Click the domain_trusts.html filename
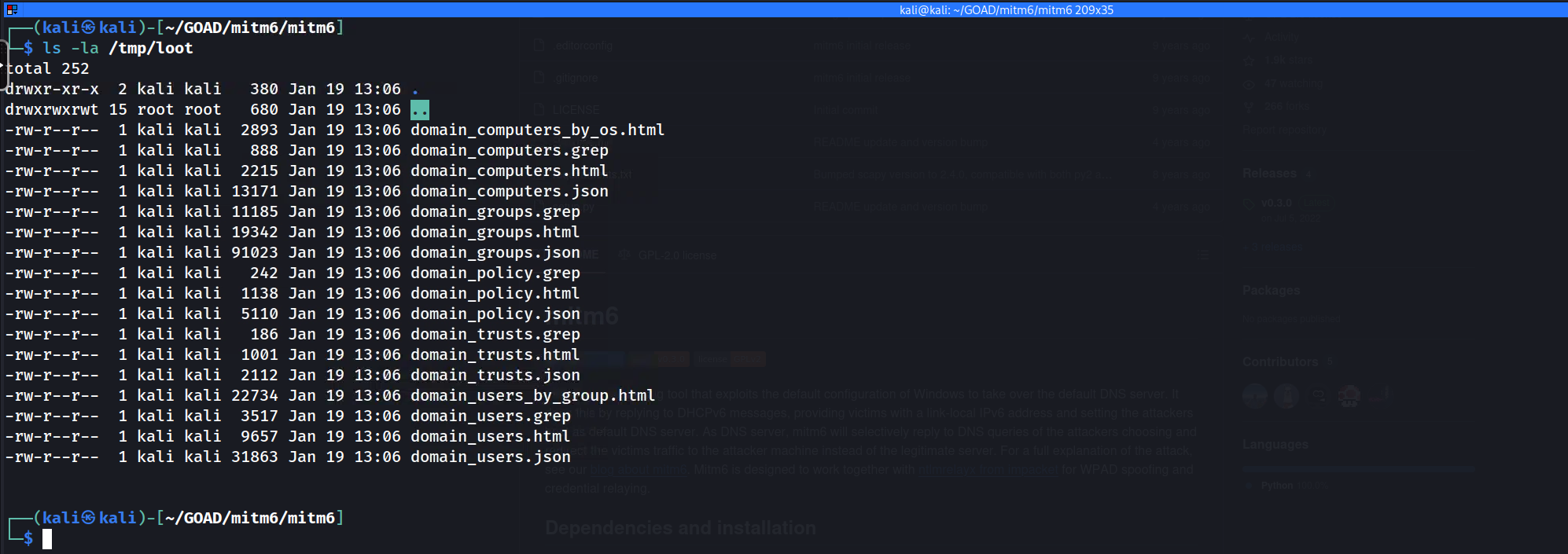1568x554 pixels. point(495,354)
